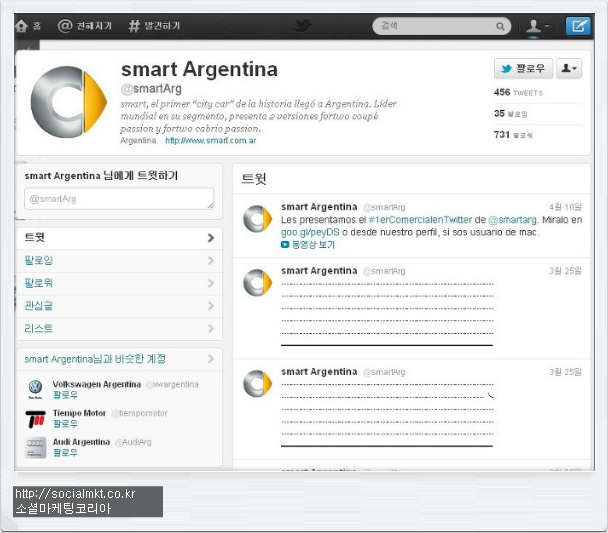Image resolution: width=608 pixels, height=533 pixels.
Task: Expand similar accounts to smart Argentina
Action: [119, 359]
